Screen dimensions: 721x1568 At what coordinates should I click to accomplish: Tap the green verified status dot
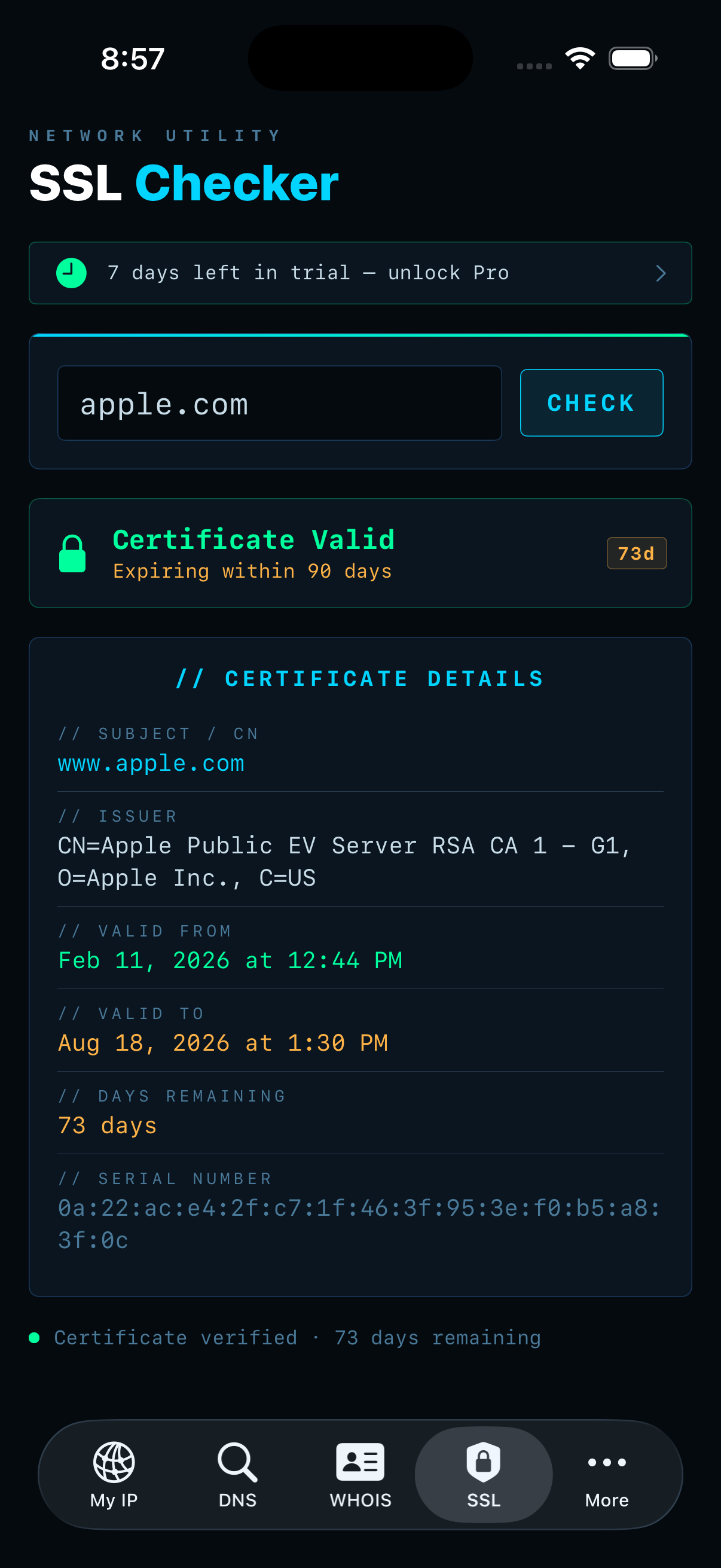pyautogui.click(x=35, y=1337)
